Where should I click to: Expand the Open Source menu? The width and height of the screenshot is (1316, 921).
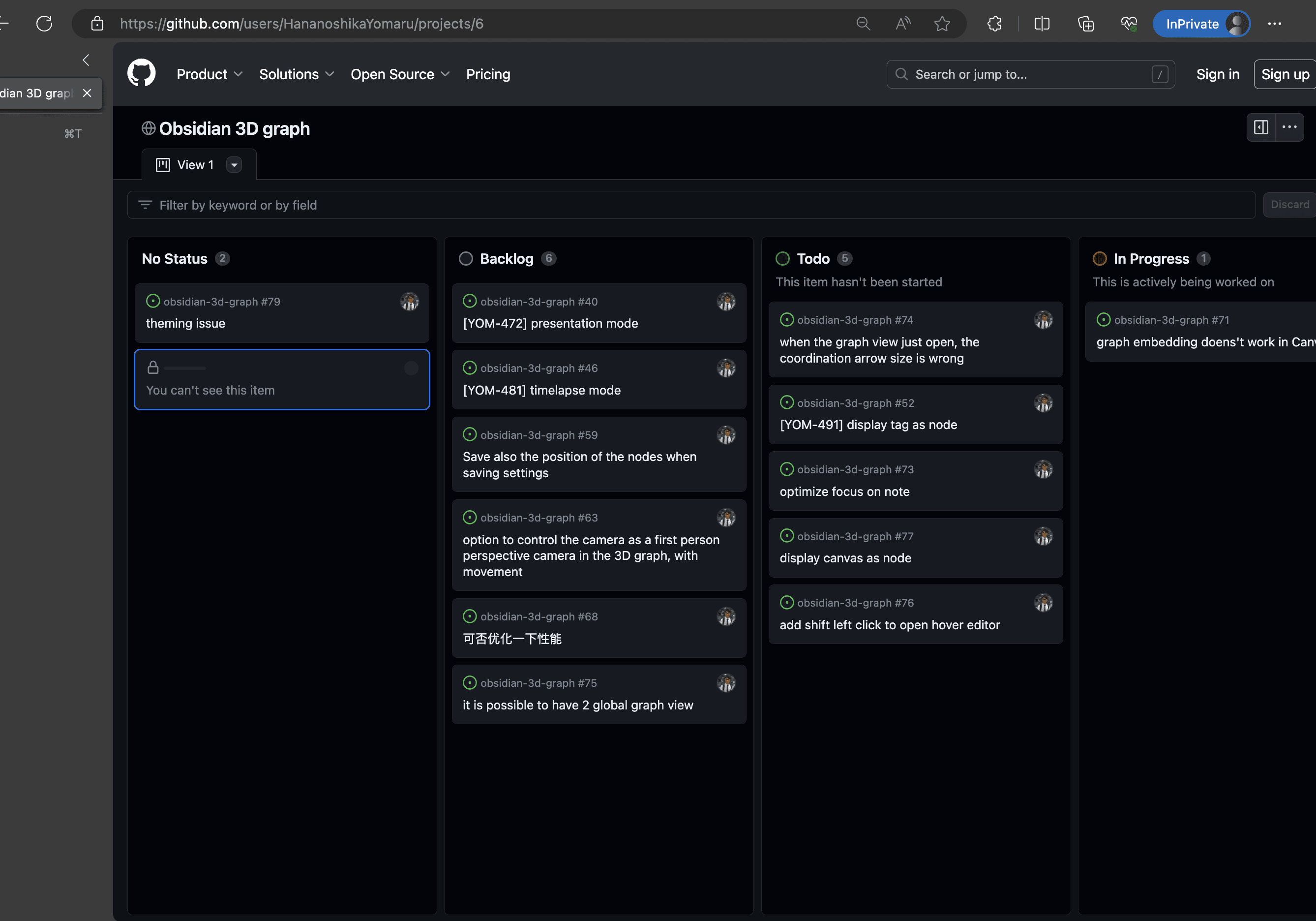(400, 74)
